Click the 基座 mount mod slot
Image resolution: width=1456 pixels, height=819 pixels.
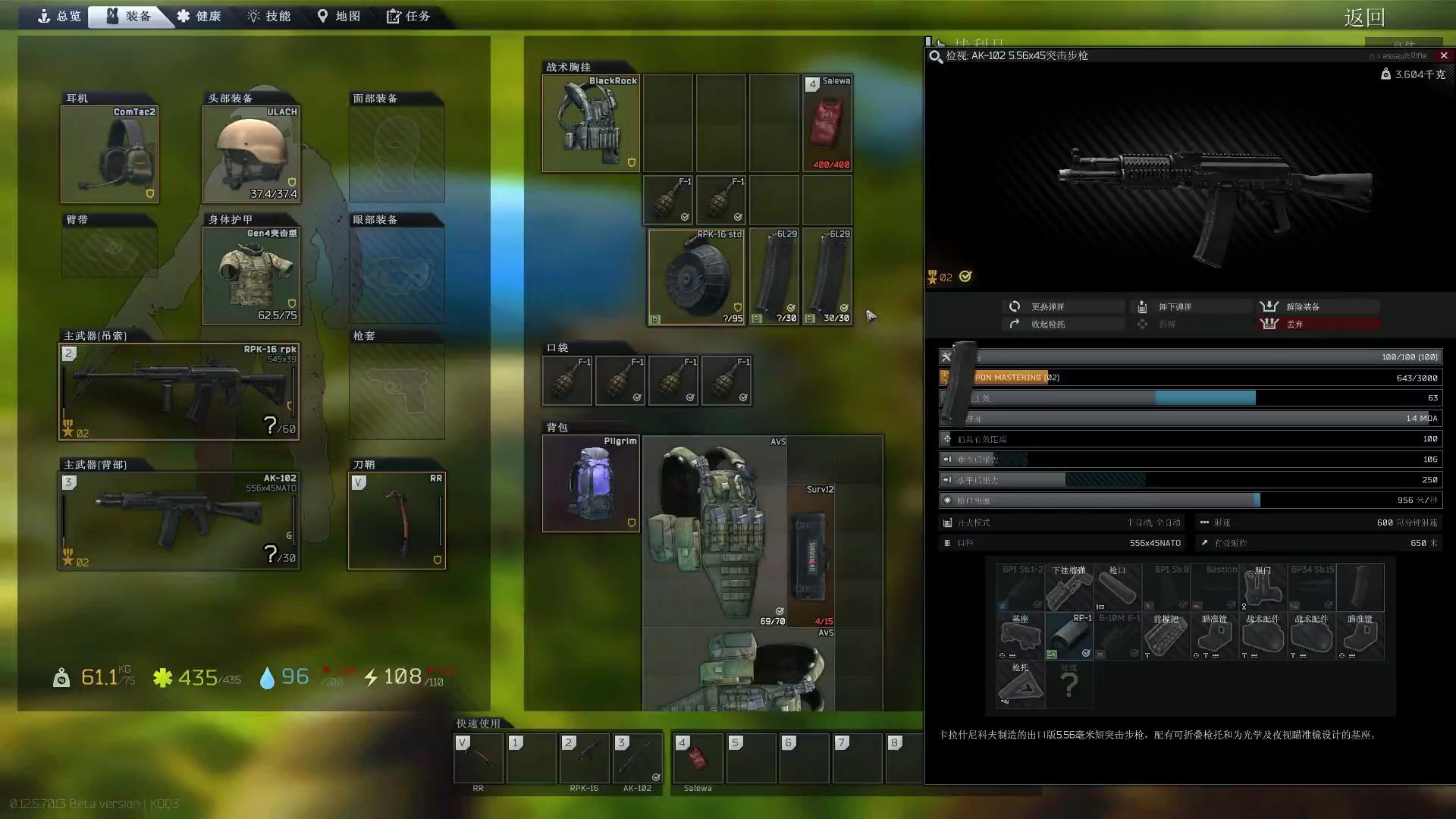coord(1021,636)
